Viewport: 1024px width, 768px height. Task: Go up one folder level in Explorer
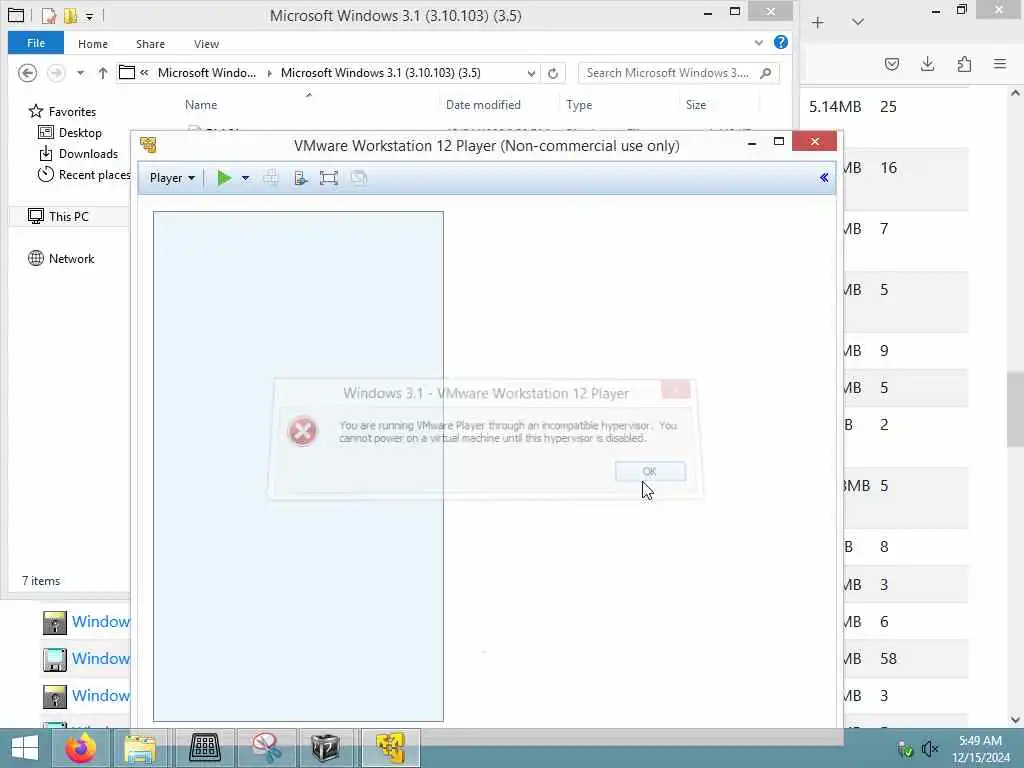(x=103, y=72)
